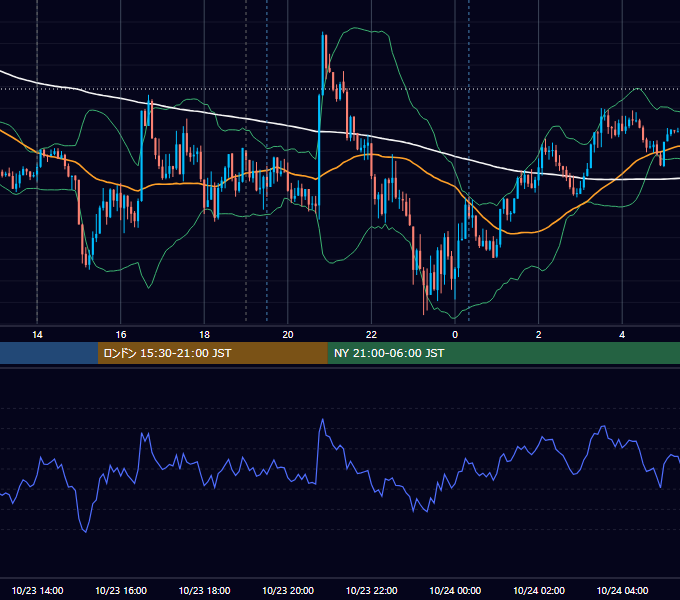Click the 14 hour axis label
680x600 pixels.
37,335
